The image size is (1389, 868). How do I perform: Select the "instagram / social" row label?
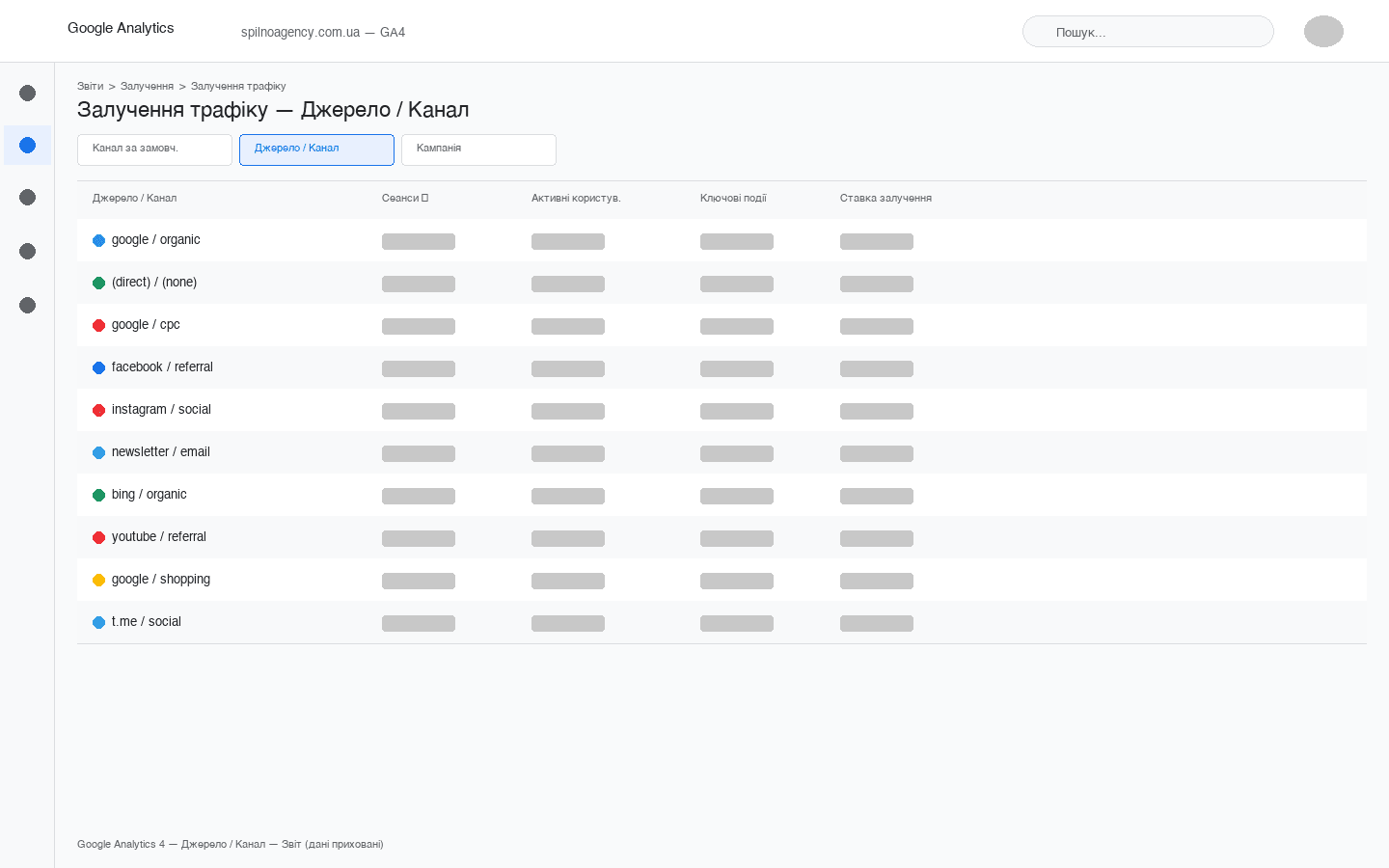161,410
